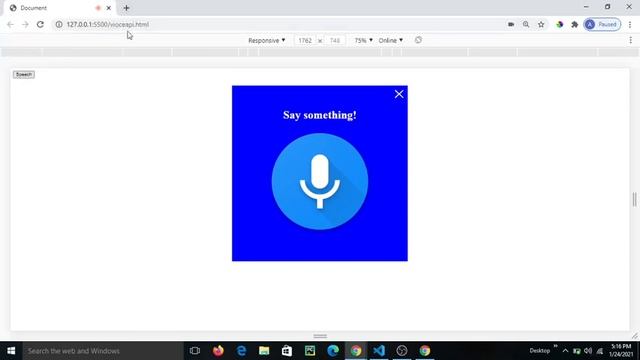This screenshot has height=360, width=640.
Task: Select the Document tab
Action: tap(60, 8)
